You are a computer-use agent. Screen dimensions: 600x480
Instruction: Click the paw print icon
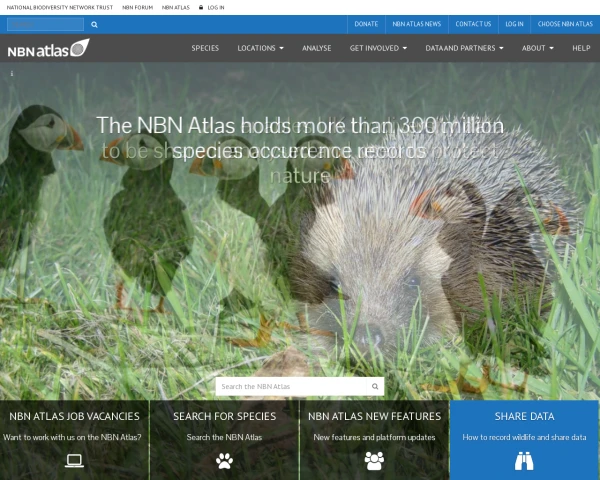(x=224, y=461)
